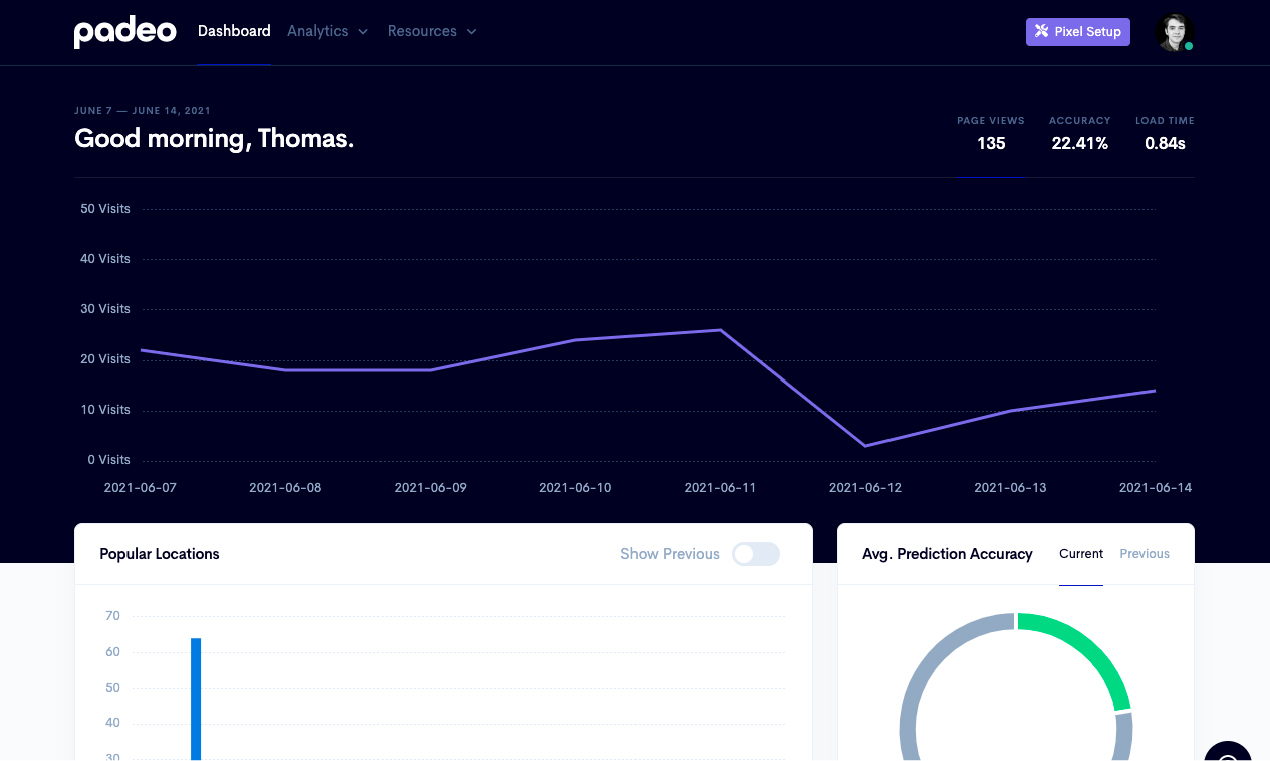Toggle the Show Previous switch
This screenshot has height=761, width=1270.
coord(755,554)
